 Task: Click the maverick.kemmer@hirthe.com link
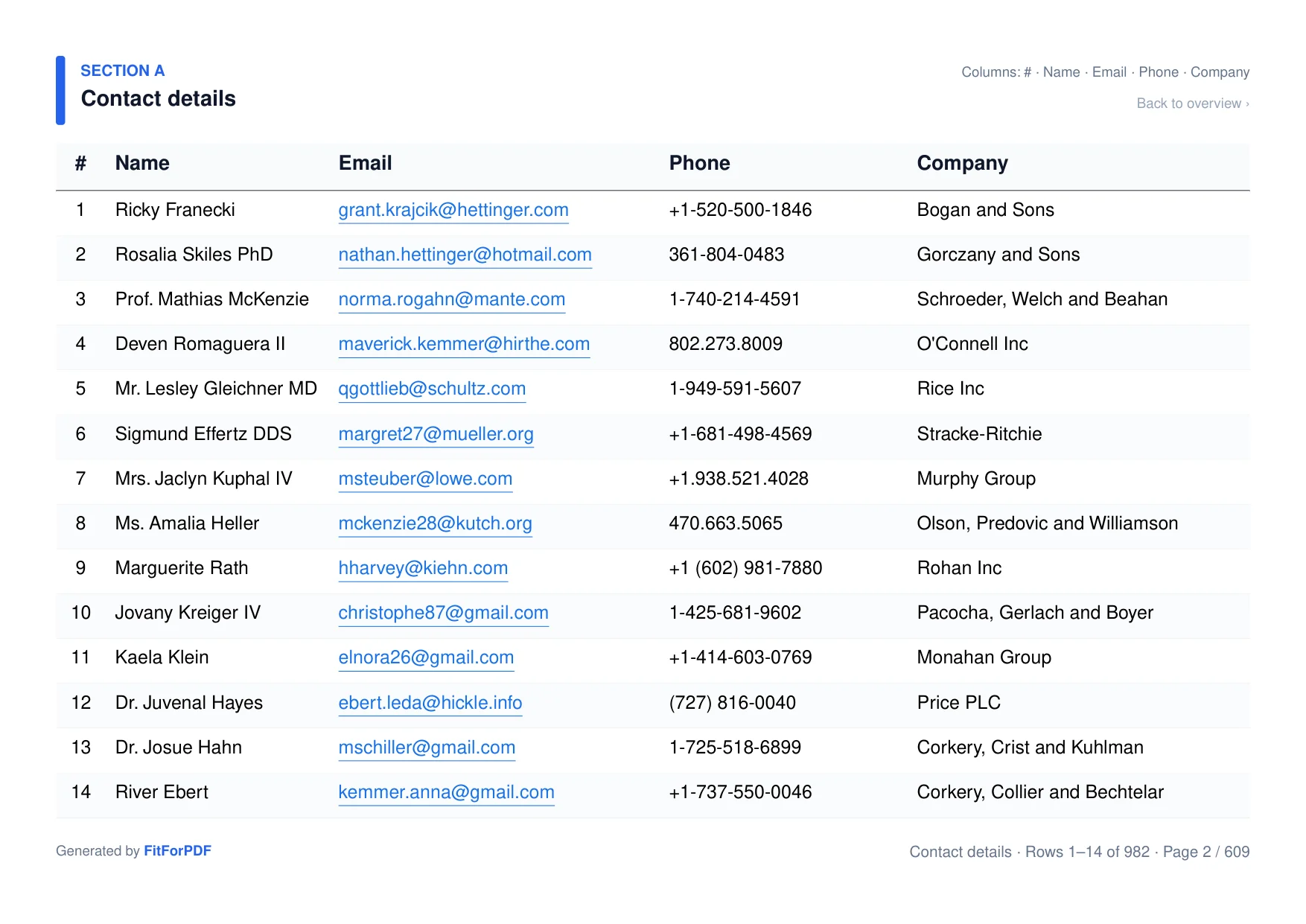pos(463,344)
